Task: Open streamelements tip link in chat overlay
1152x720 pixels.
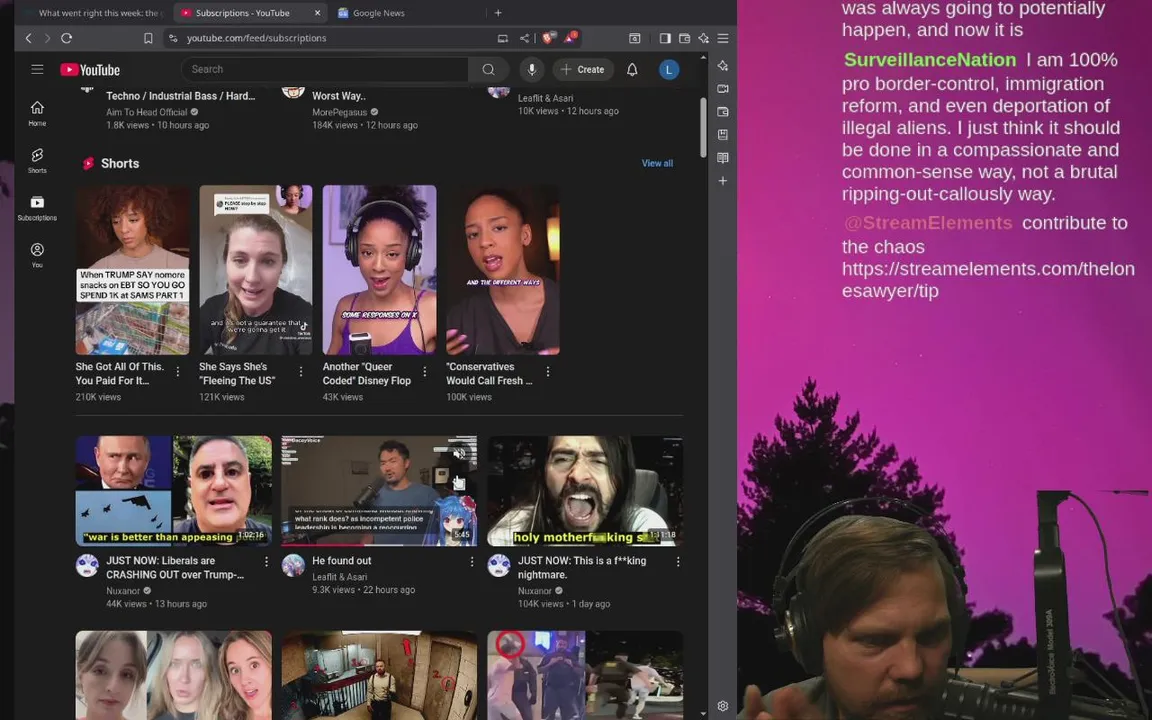Action: (x=988, y=279)
